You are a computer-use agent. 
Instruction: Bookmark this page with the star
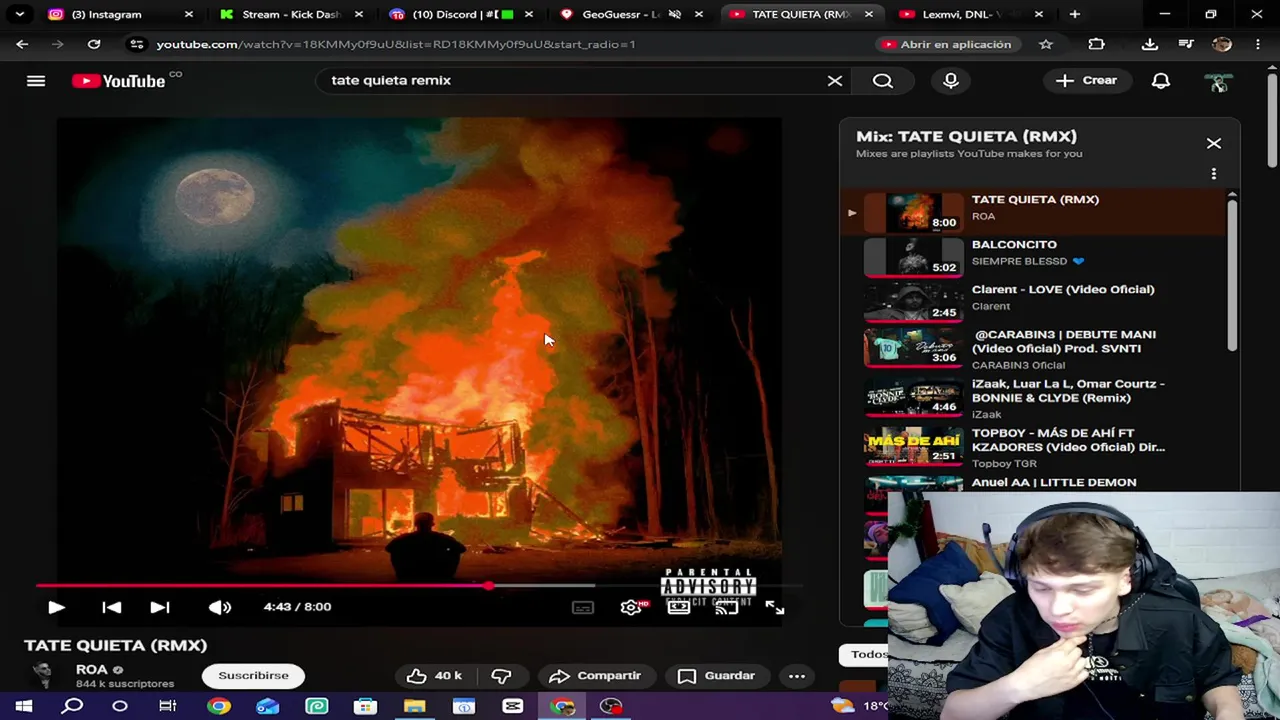[x=1046, y=44]
